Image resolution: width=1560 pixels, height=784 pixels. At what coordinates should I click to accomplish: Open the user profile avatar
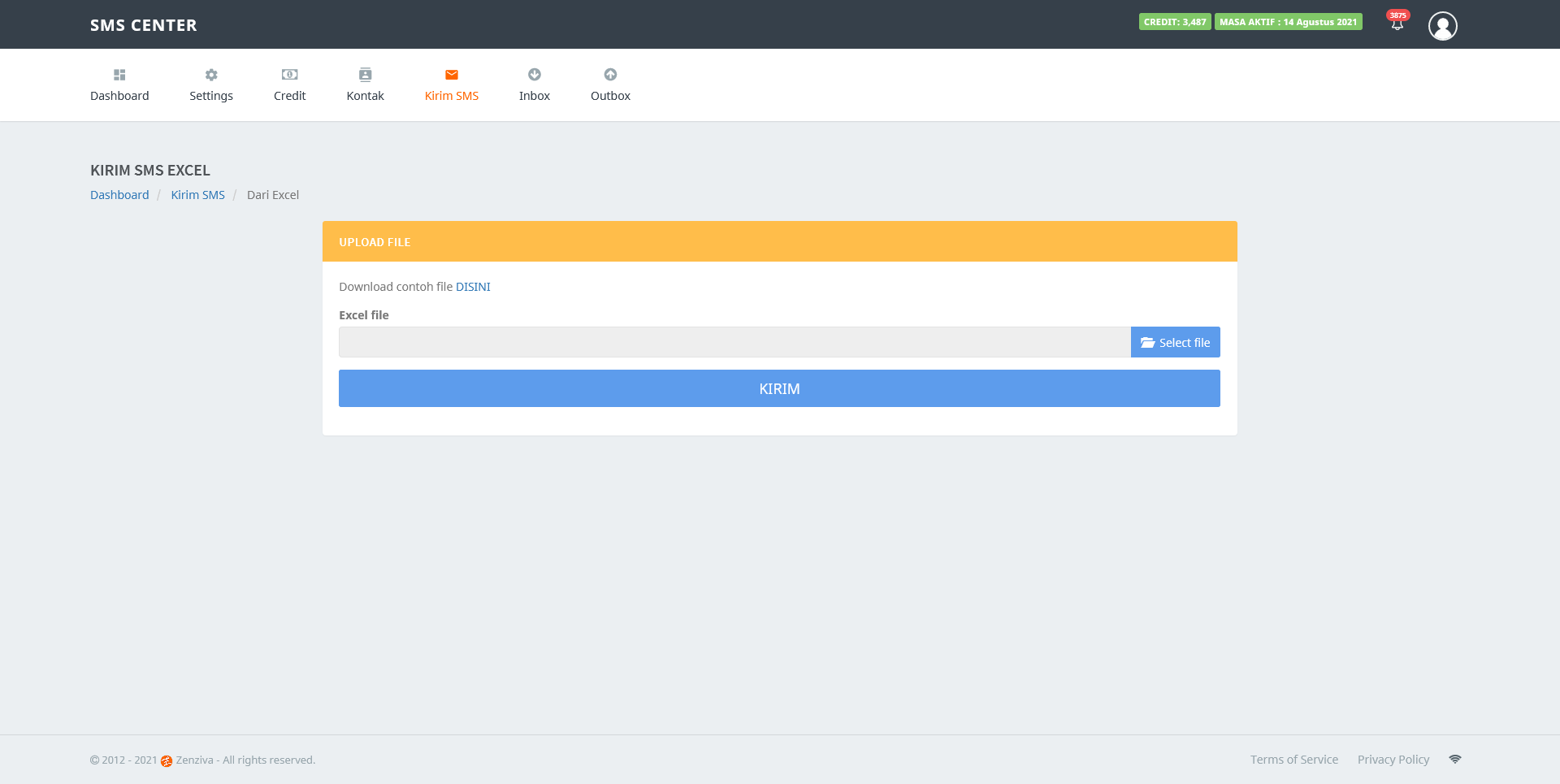tap(1443, 26)
